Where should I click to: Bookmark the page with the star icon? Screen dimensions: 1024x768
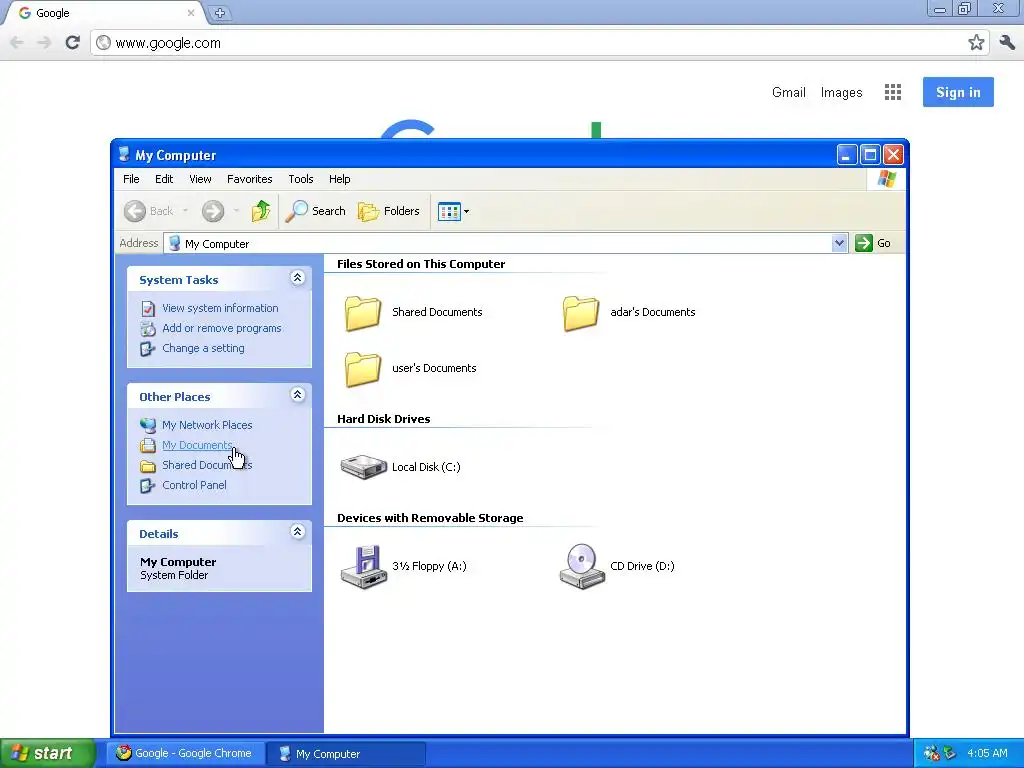(976, 42)
